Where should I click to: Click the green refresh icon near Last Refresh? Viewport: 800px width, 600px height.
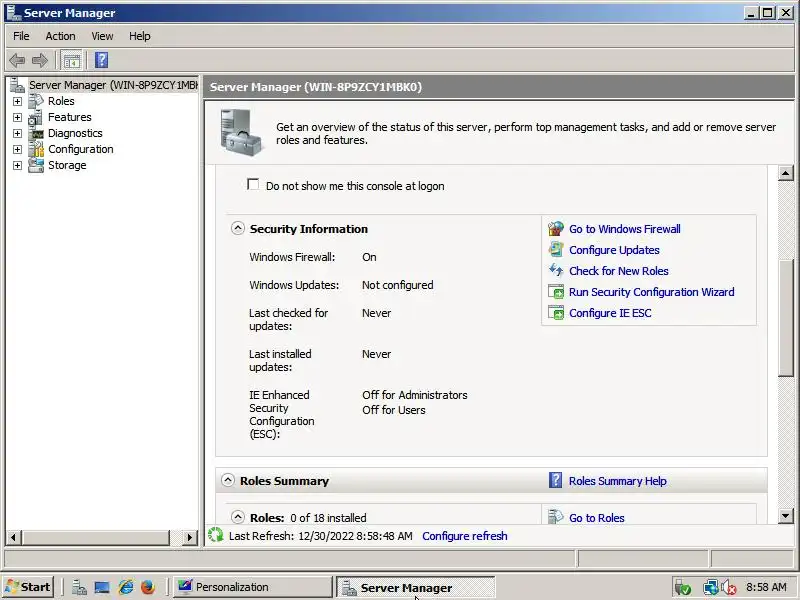(216, 535)
